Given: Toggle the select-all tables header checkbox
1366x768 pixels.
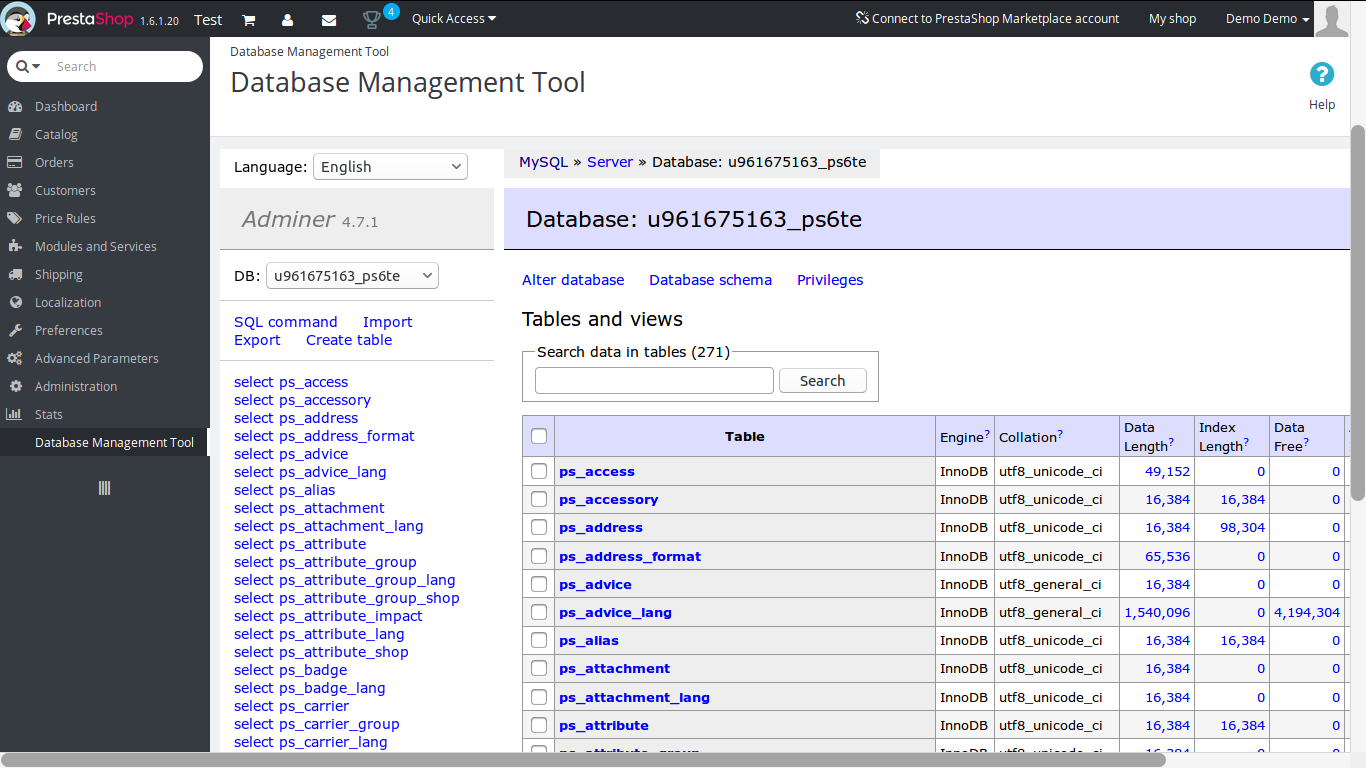Looking at the screenshot, I should point(539,436).
